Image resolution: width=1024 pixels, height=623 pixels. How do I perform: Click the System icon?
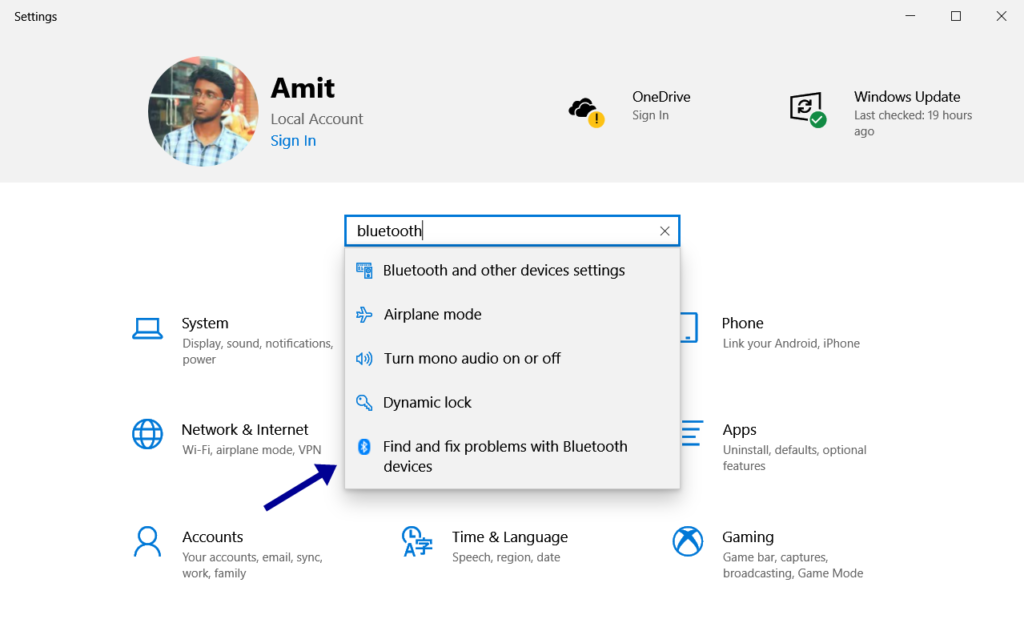tap(147, 328)
